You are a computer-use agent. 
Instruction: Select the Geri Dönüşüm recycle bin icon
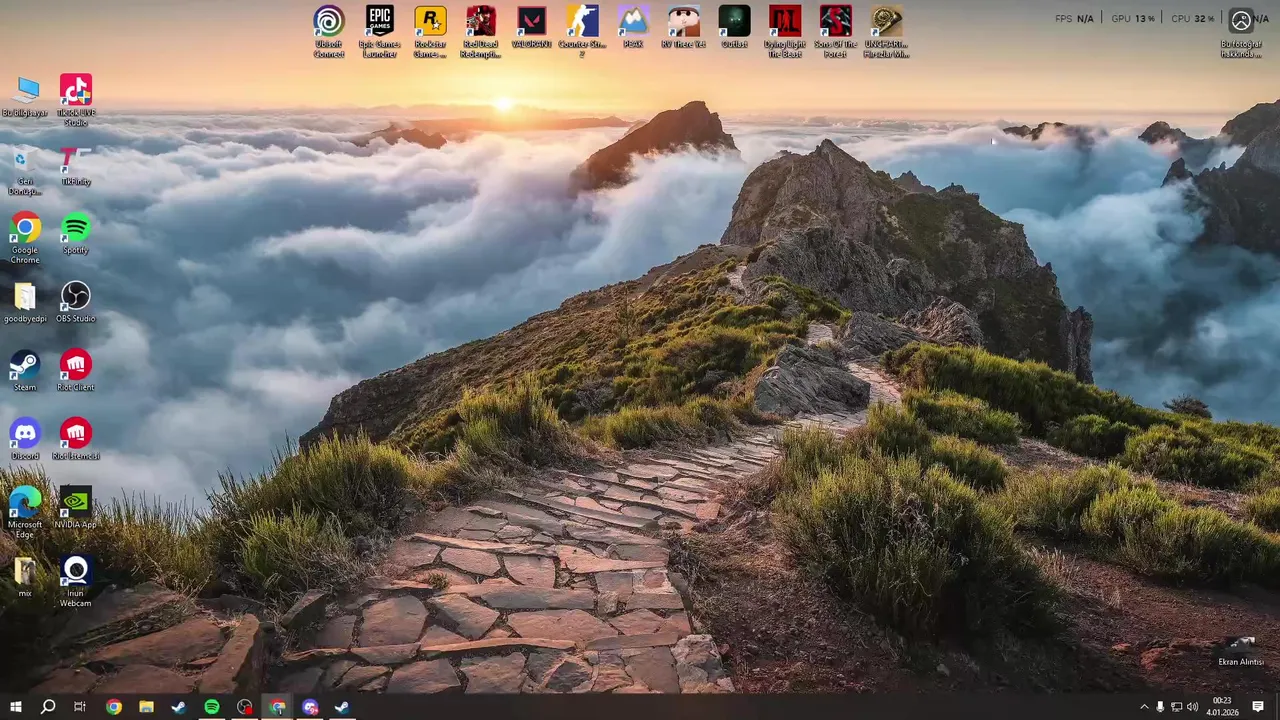(x=25, y=170)
